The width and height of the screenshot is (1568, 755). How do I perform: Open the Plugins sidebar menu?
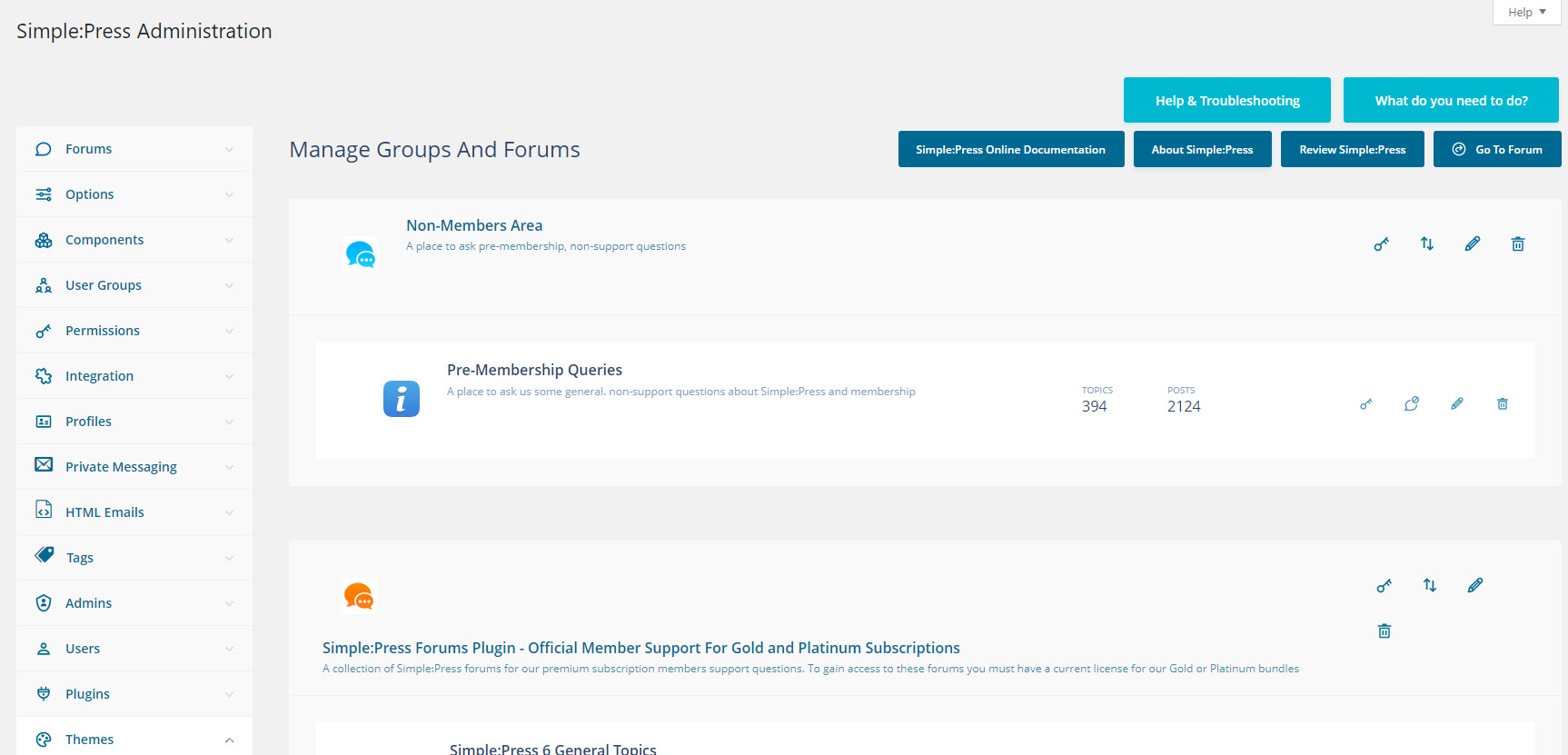[134, 694]
